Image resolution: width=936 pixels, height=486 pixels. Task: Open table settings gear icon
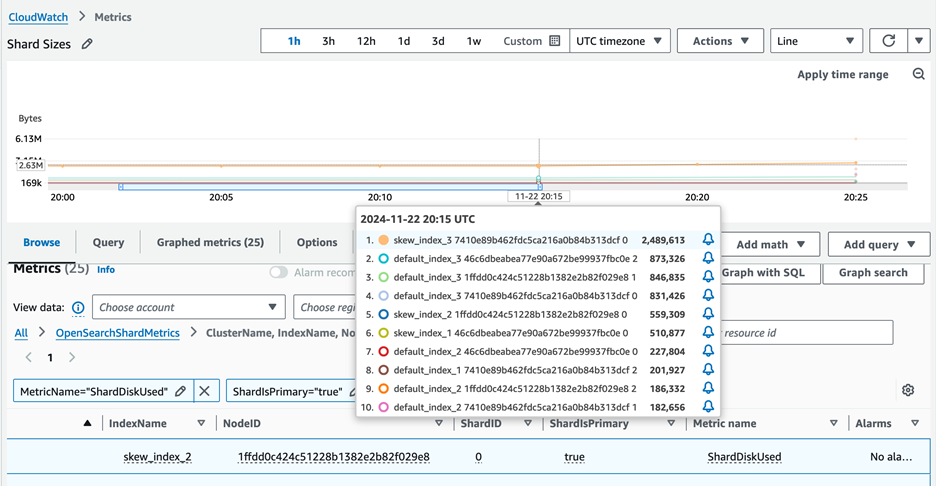908,390
